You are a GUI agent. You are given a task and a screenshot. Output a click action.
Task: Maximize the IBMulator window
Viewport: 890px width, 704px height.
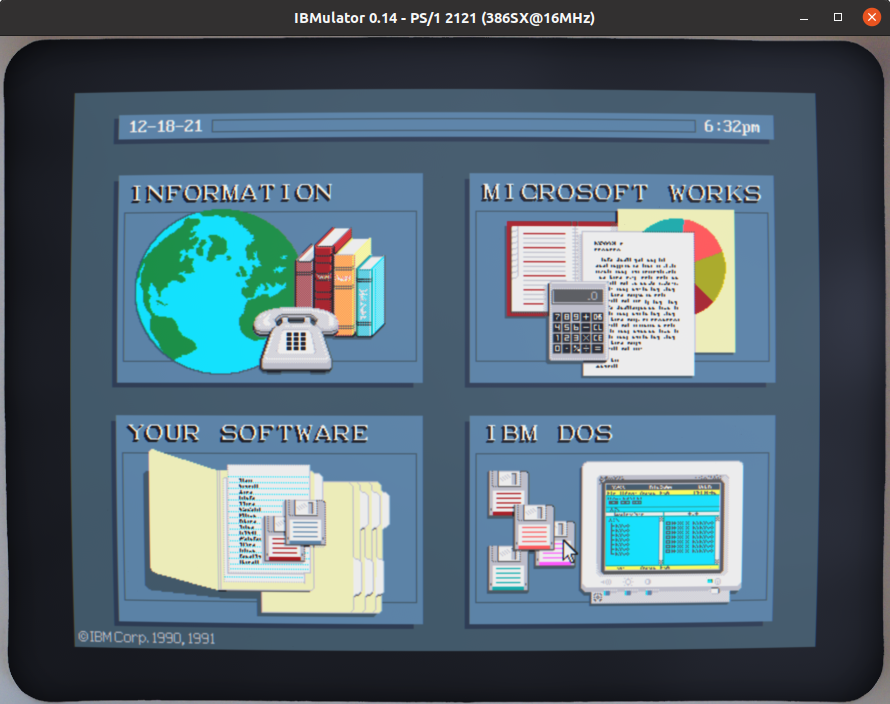[838, 18]
